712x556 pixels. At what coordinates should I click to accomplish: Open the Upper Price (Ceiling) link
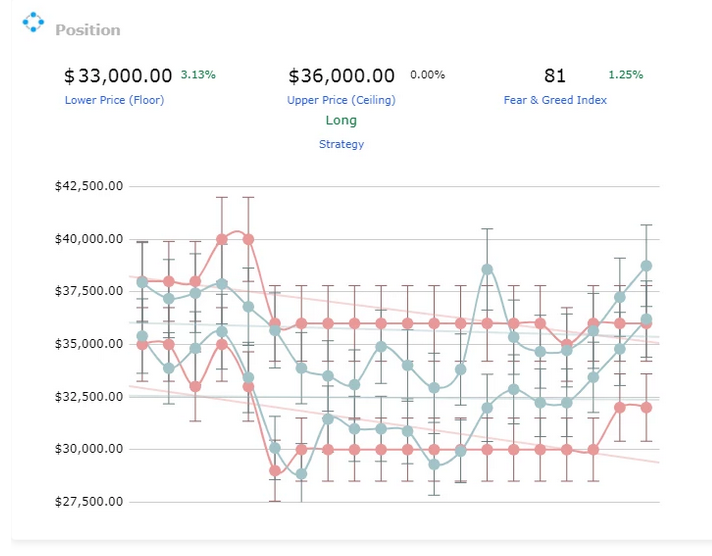pyautogui.click(x=341, y=100)
